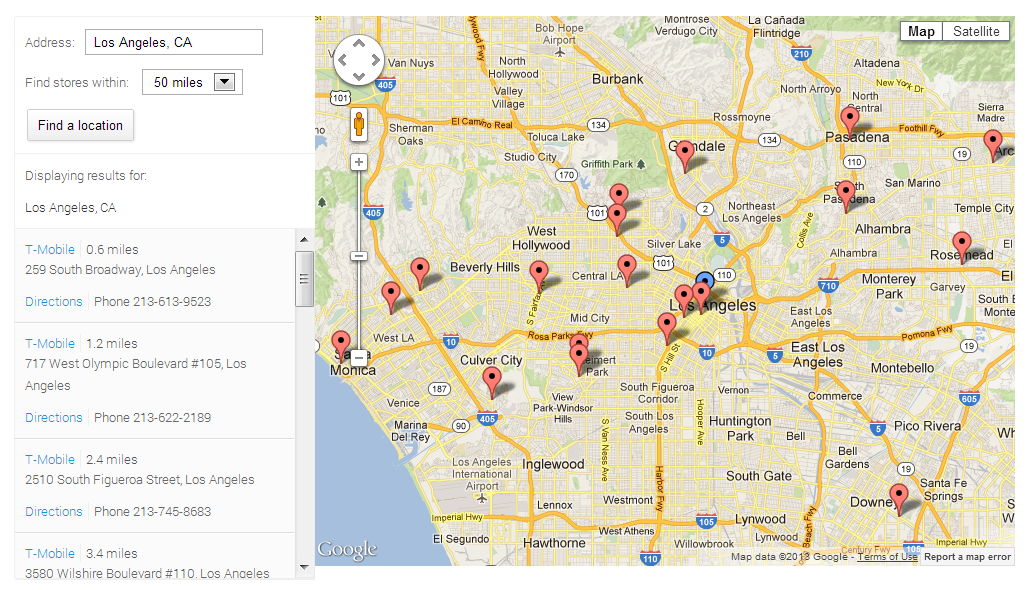Click 'Report a map error'
The height and width of the screenshot is (590, 1035).
click(966, 556)
